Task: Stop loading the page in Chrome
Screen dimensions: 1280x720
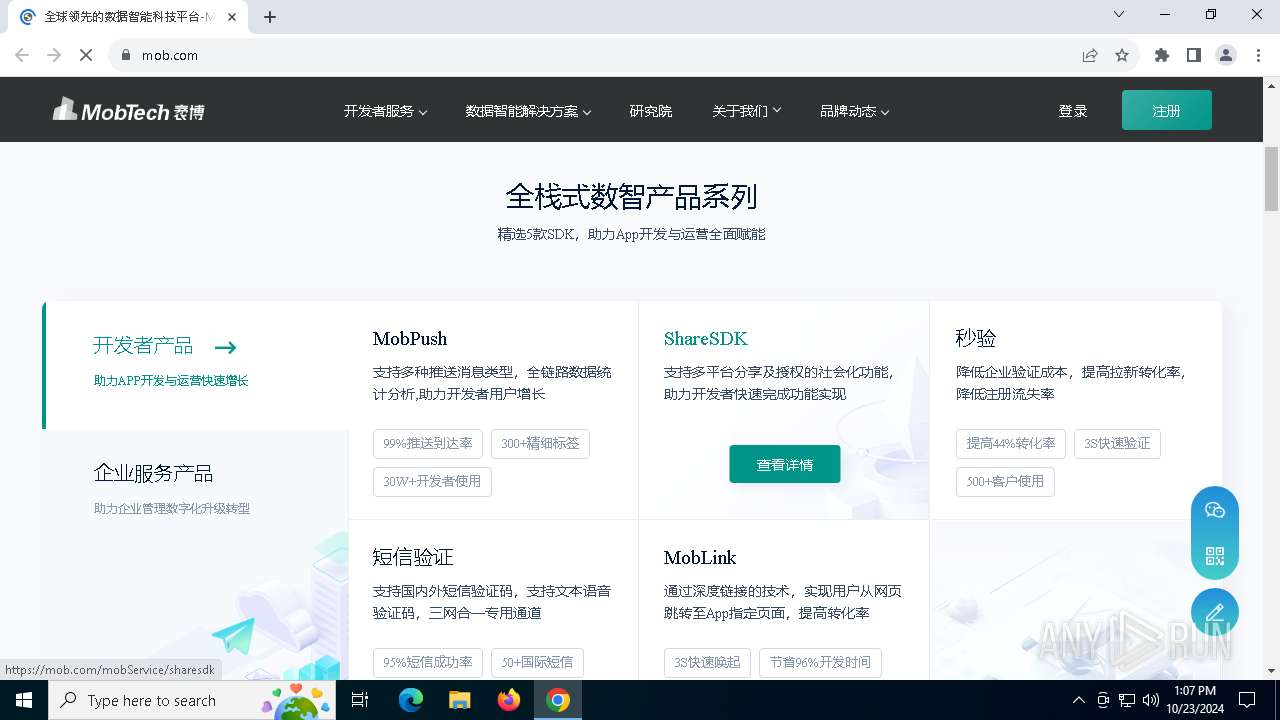Action: [86, 55]
